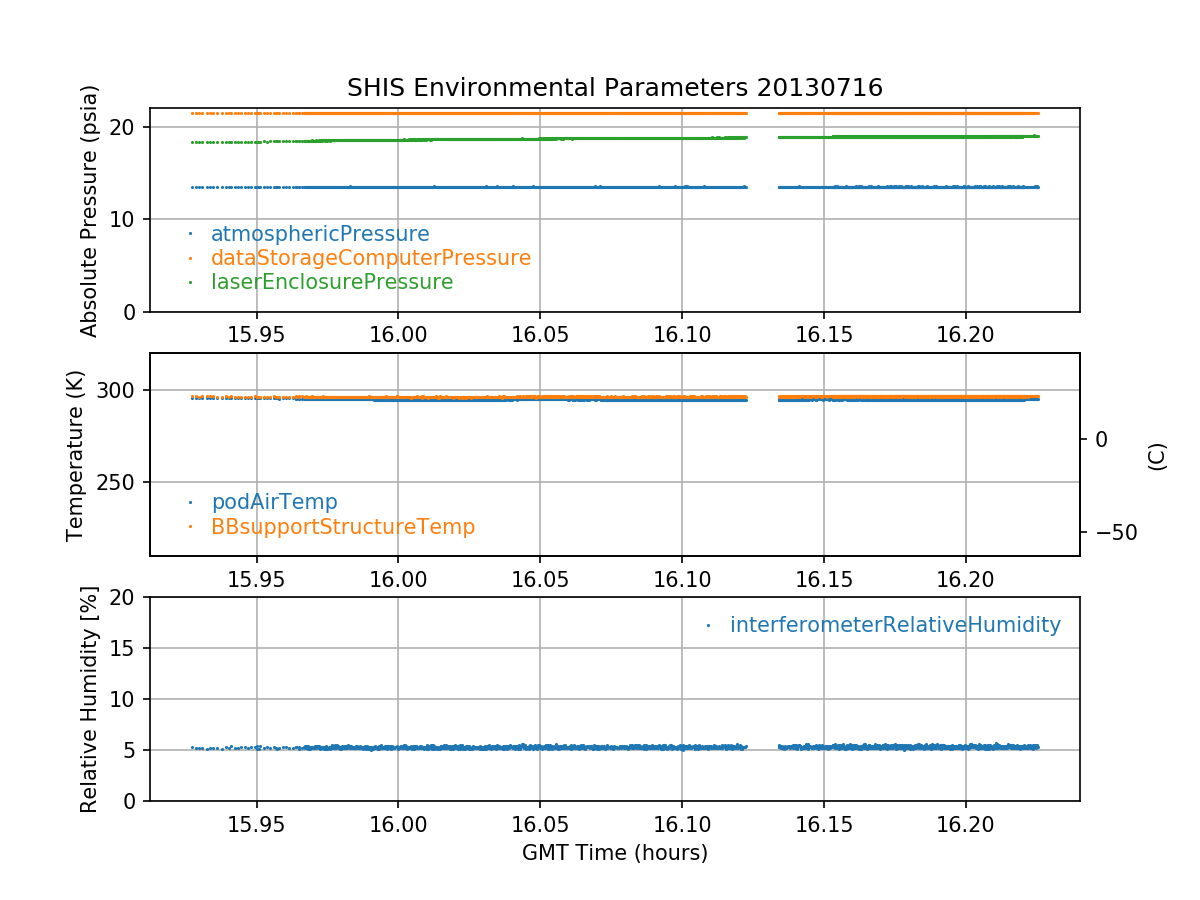1200x900 pixels.
Task: Click the GMT Time (hours) axis label
Action: click(614, 853)
